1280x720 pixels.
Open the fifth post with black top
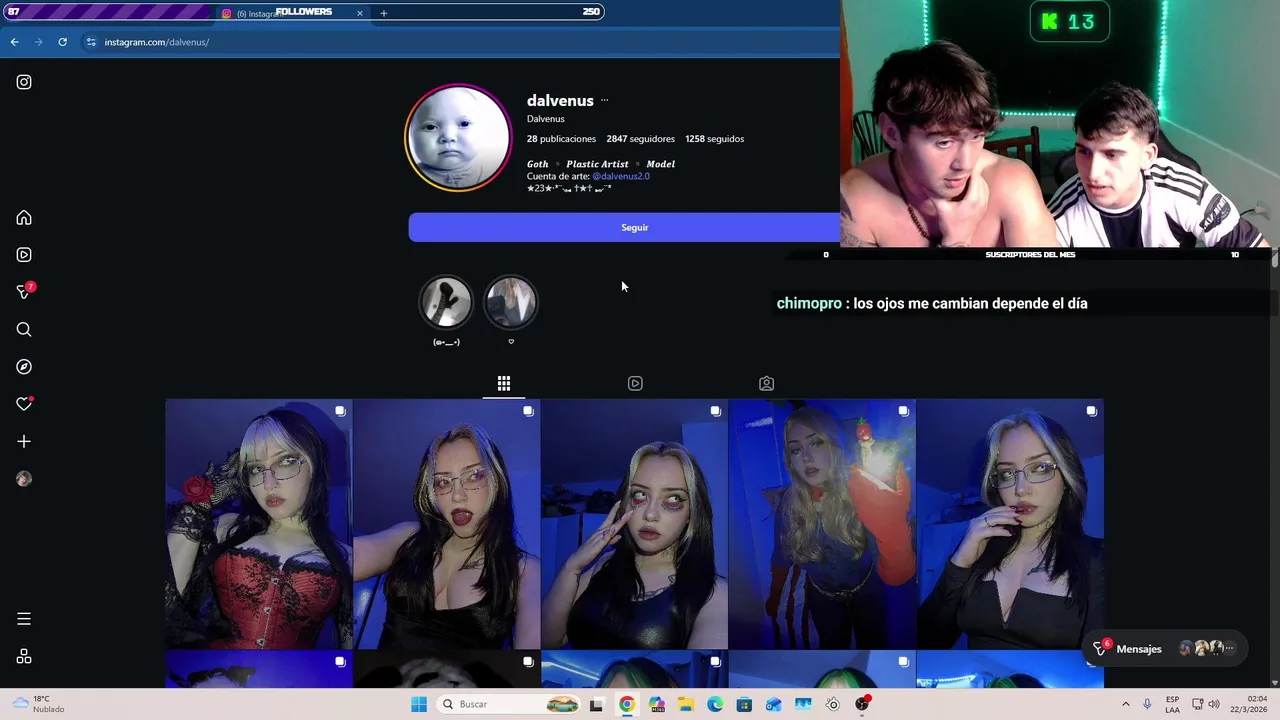[1010, 524]
